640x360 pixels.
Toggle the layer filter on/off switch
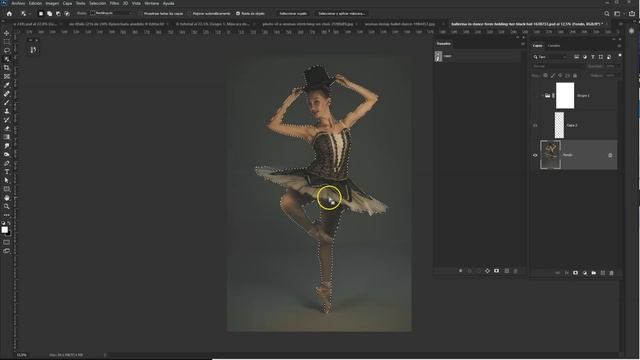click(620, 56)
